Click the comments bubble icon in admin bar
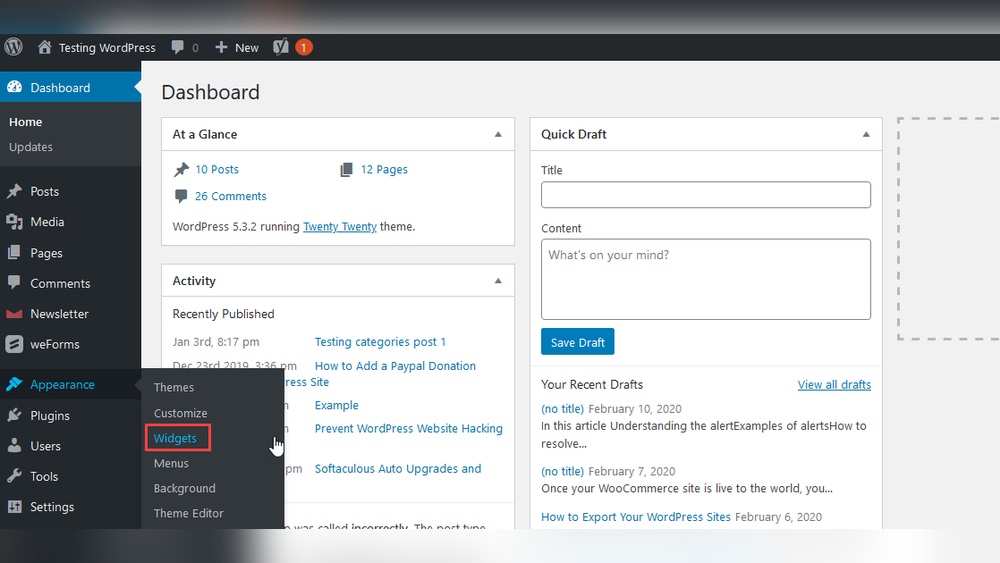 tap(177, 47)
